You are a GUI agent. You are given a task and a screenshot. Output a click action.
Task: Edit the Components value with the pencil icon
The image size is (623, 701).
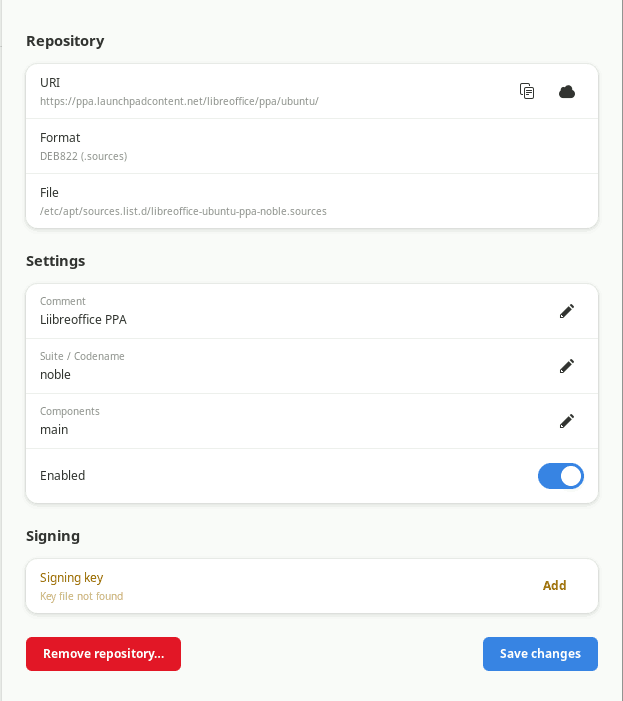click(567, 421)
